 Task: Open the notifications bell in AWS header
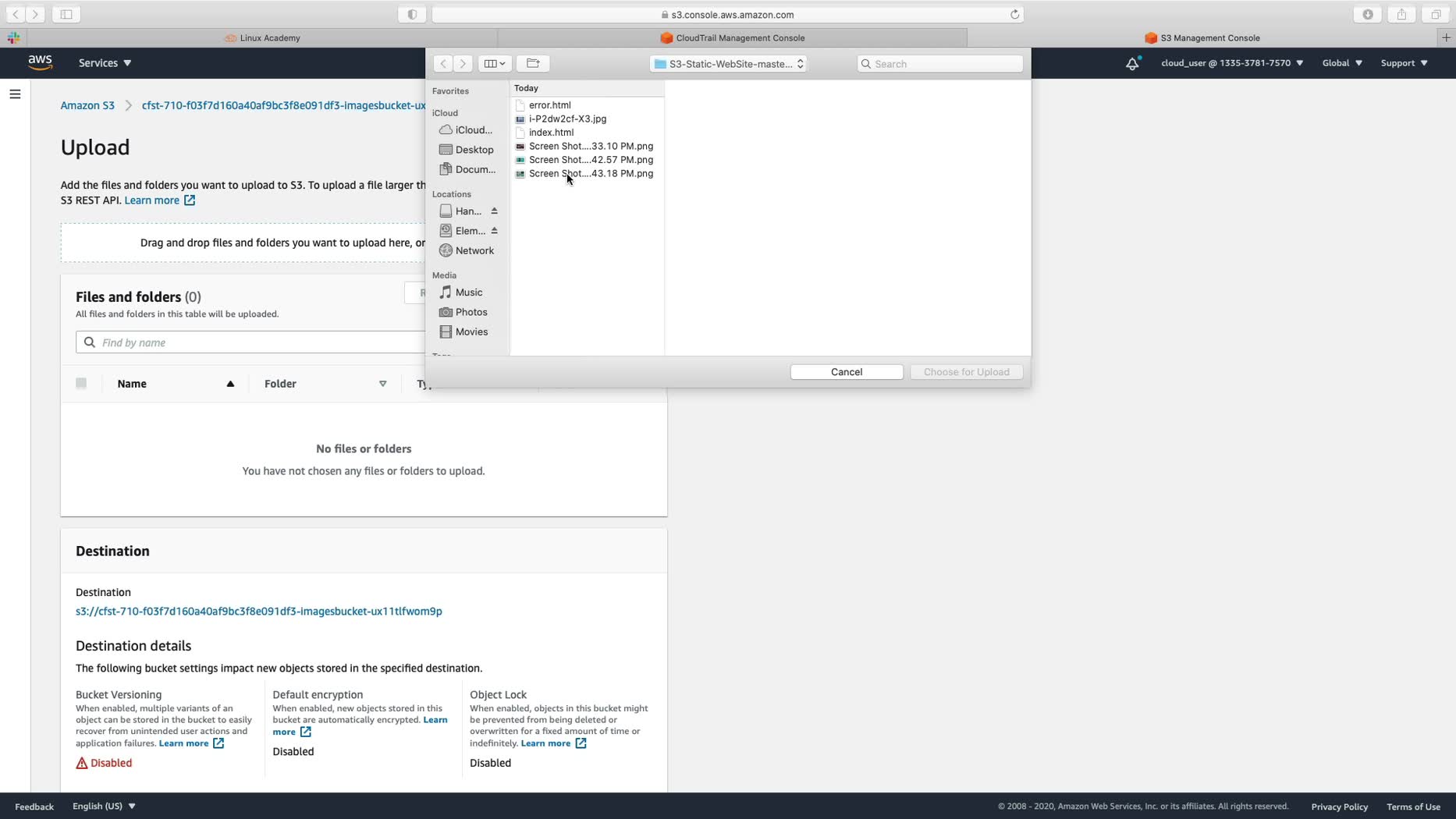[1132, 63]
